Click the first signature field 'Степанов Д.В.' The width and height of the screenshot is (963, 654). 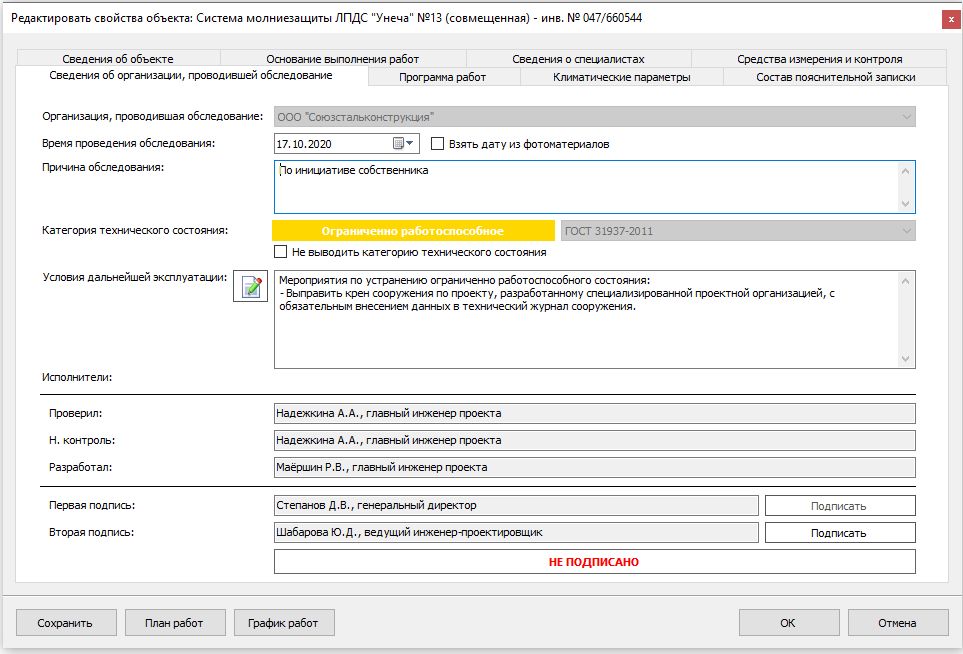click(x=516, y=505)
